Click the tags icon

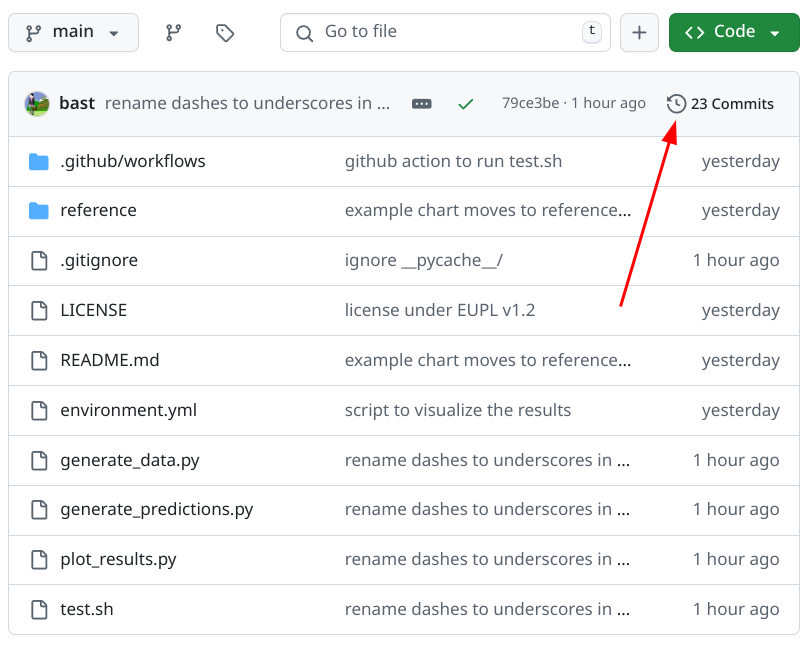pos(225,33)
